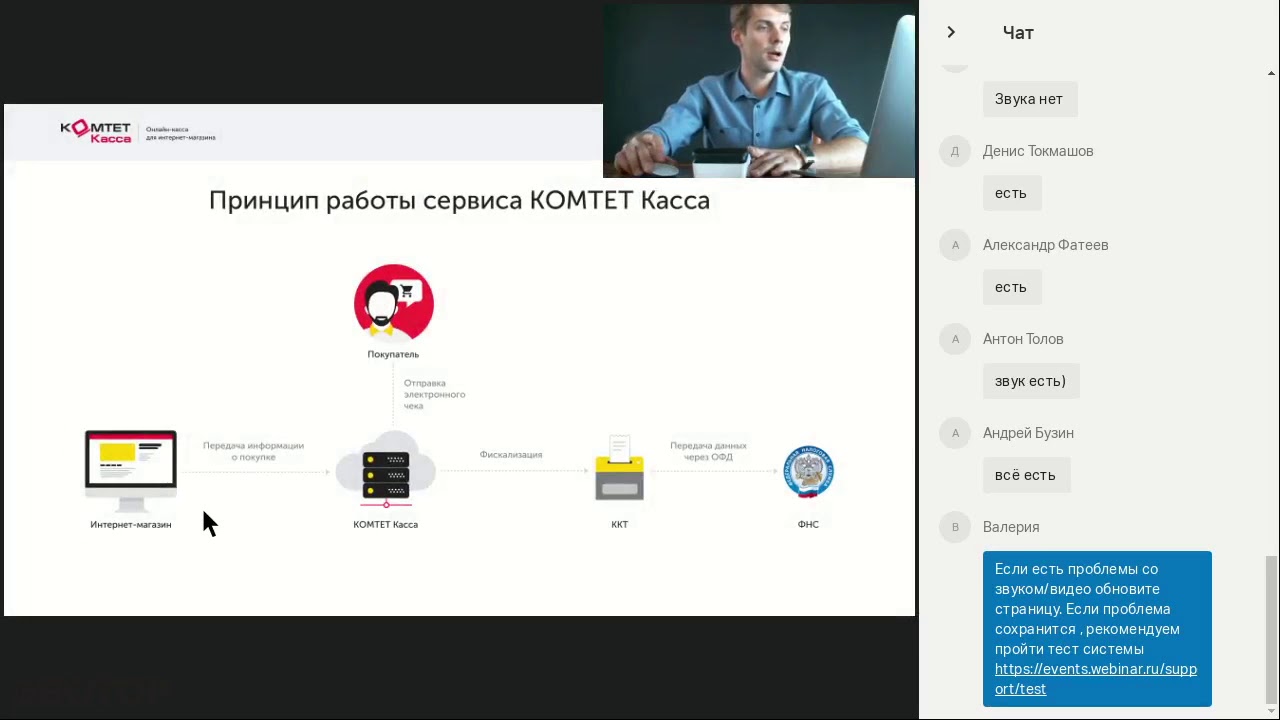The width and height of the screenshot is (1280, 720).
Task: Click the КОМТЕТ Касса cloud server icon
Action: [385, 470]
